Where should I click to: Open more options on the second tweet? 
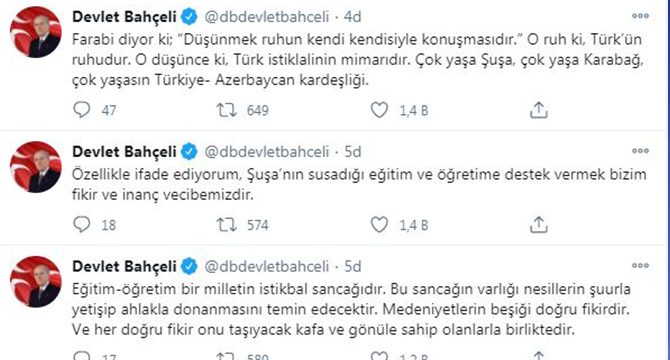tap(640, 151)
